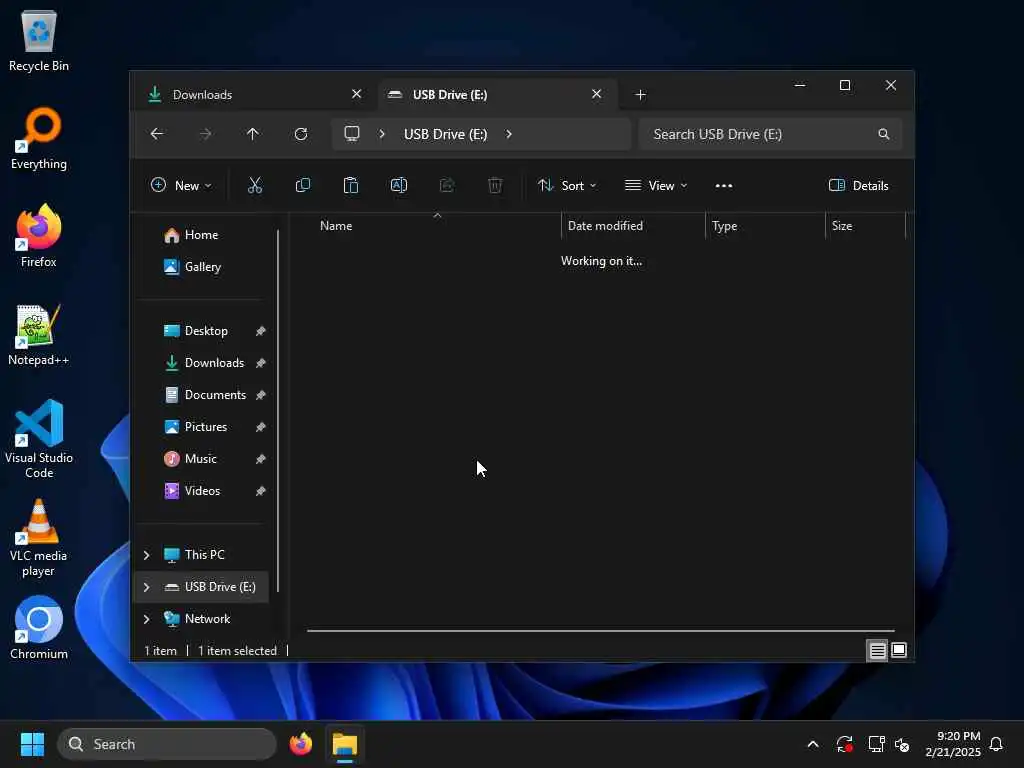Open the View dropdown menu
Viewport: 1024px width, 768px height.
[x=656, y=185]
